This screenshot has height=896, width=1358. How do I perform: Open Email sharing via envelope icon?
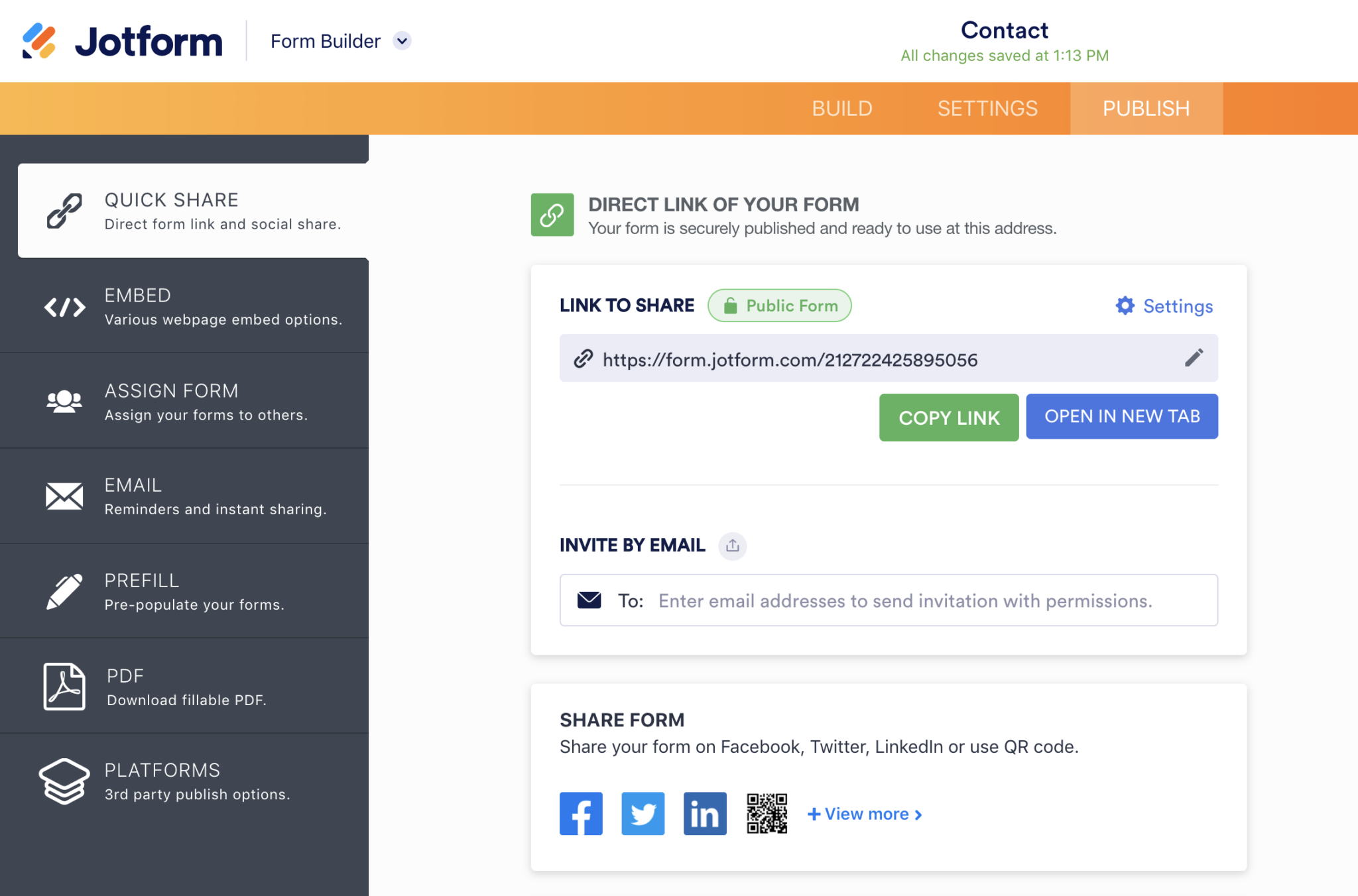(64, 496)
